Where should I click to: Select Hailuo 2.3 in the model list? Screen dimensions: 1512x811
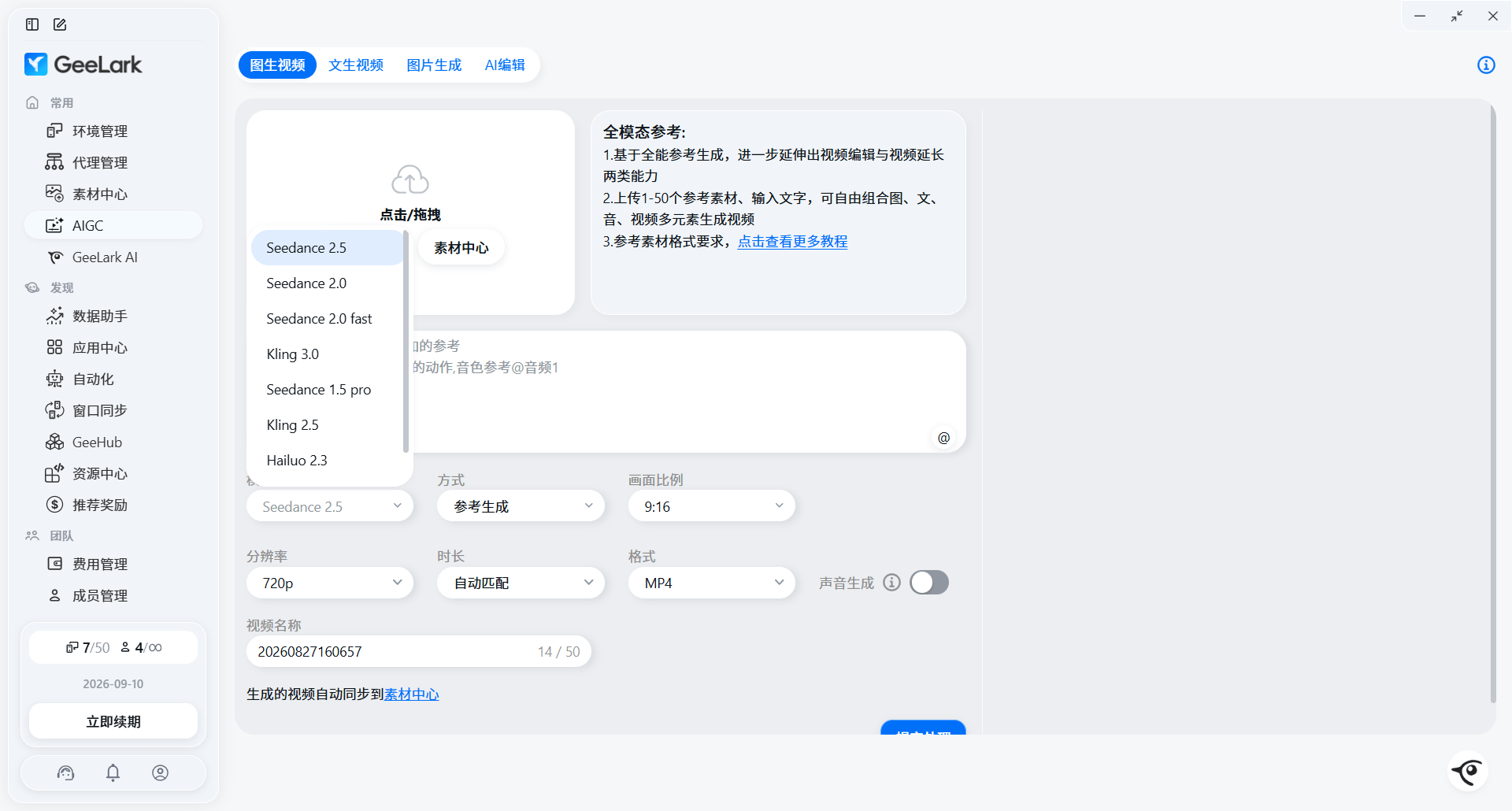[327, 461]
